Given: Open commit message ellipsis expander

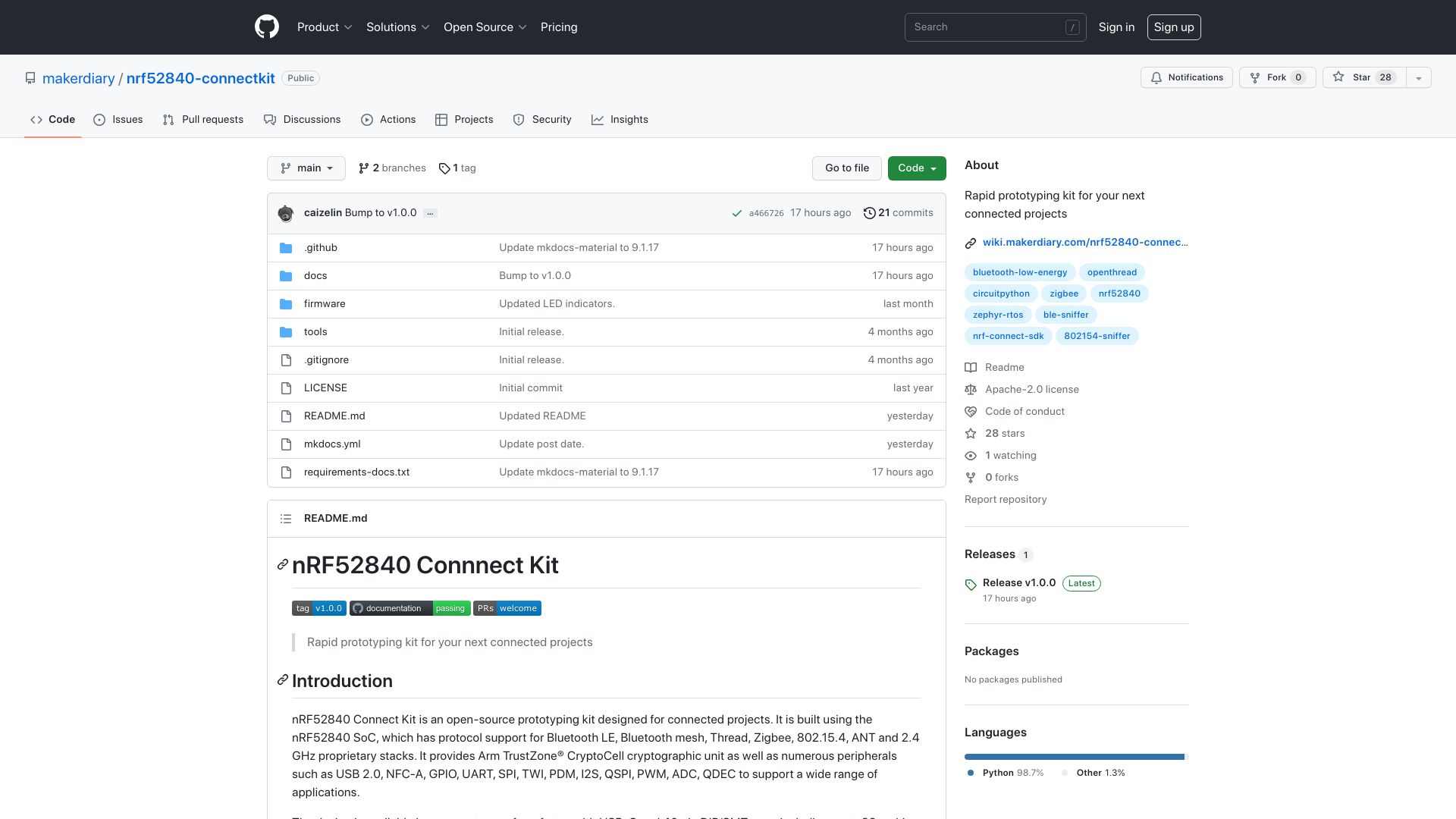Looking at the screenshot, I should 430,213.
